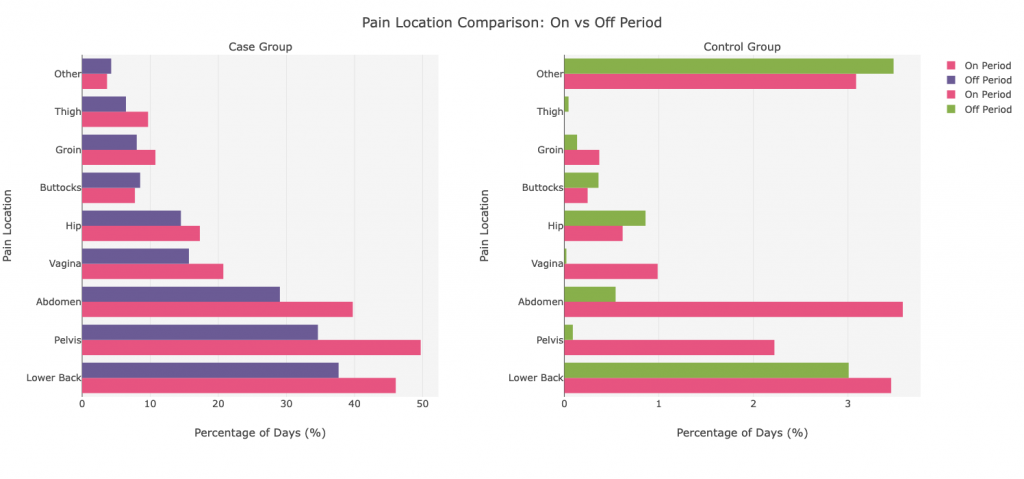Viewport: 1024px width, 479px height.
Task: Click the Case Group subplot title
Action: tap(259, 47)
